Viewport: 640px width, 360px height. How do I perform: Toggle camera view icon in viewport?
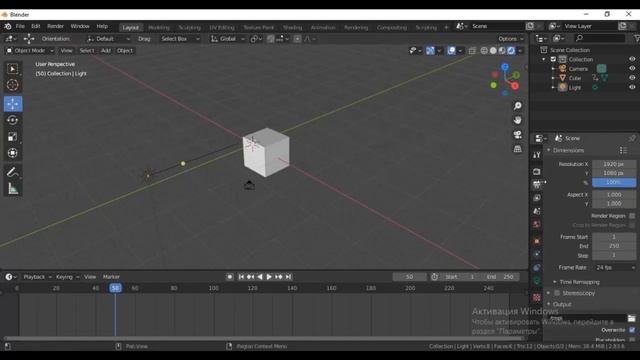(x=518, y=135)
